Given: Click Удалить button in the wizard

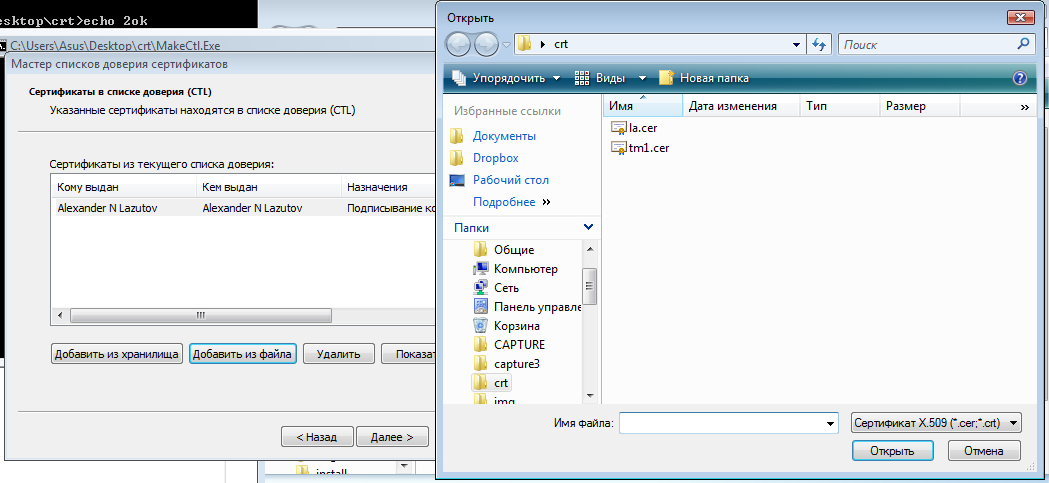Looking at the screenshot, I should (338, 354).
